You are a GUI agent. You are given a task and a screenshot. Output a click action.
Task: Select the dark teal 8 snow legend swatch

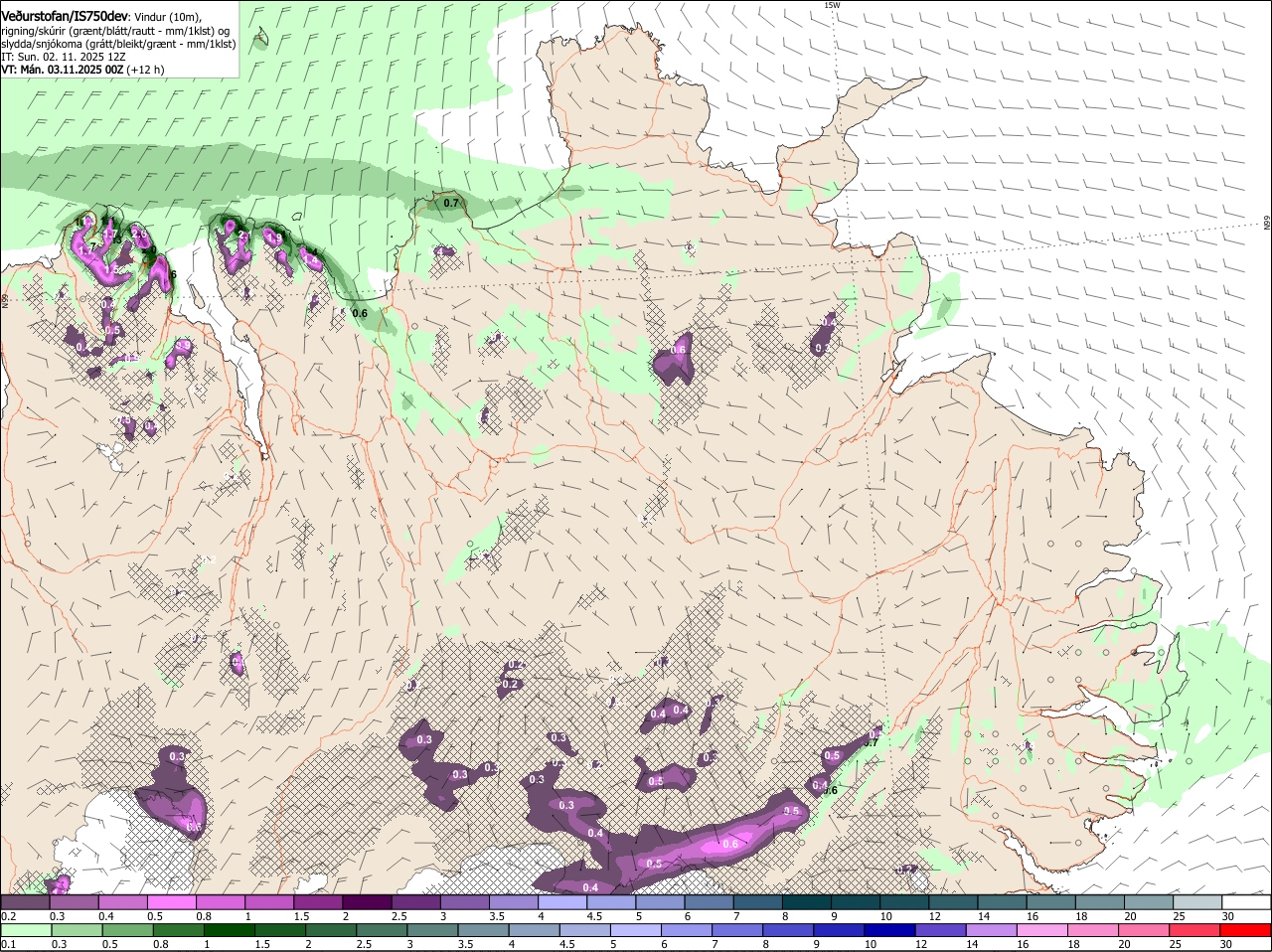pyautogui.click(x=806, y=902)
